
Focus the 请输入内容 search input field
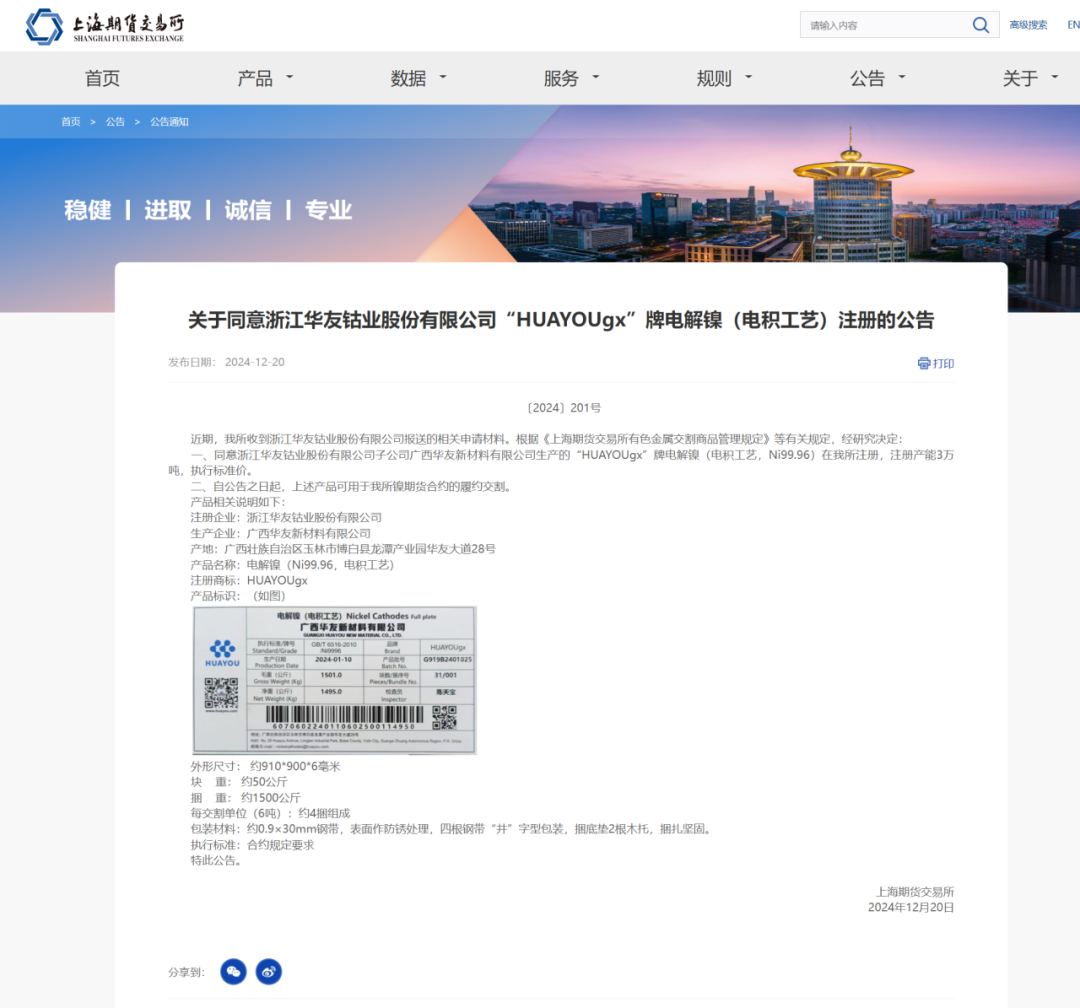click(x=880, y=25)
